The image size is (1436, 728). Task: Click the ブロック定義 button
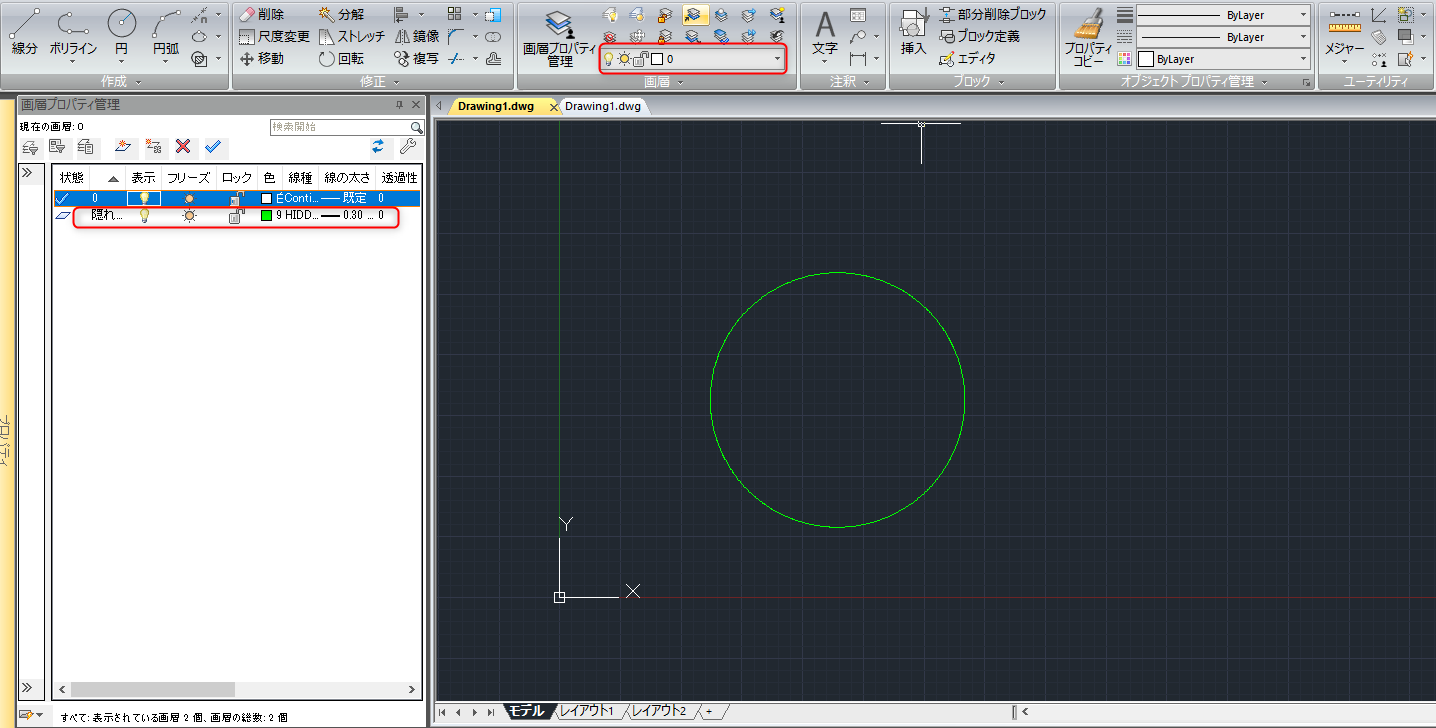(x=980, y=37)
